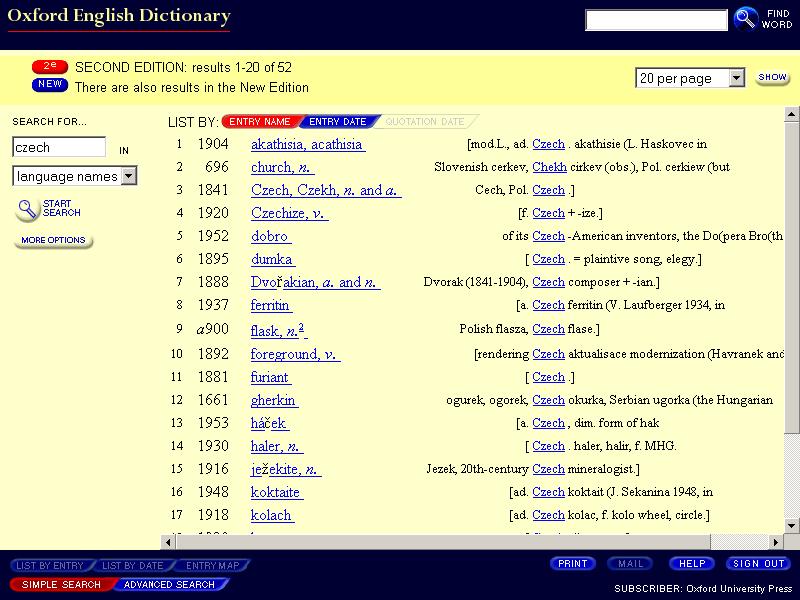The width and height of the screenshot is (800, 600).
Task: Click the Subscriber: Oxford University Press text
Action: [x=703, y=588]
